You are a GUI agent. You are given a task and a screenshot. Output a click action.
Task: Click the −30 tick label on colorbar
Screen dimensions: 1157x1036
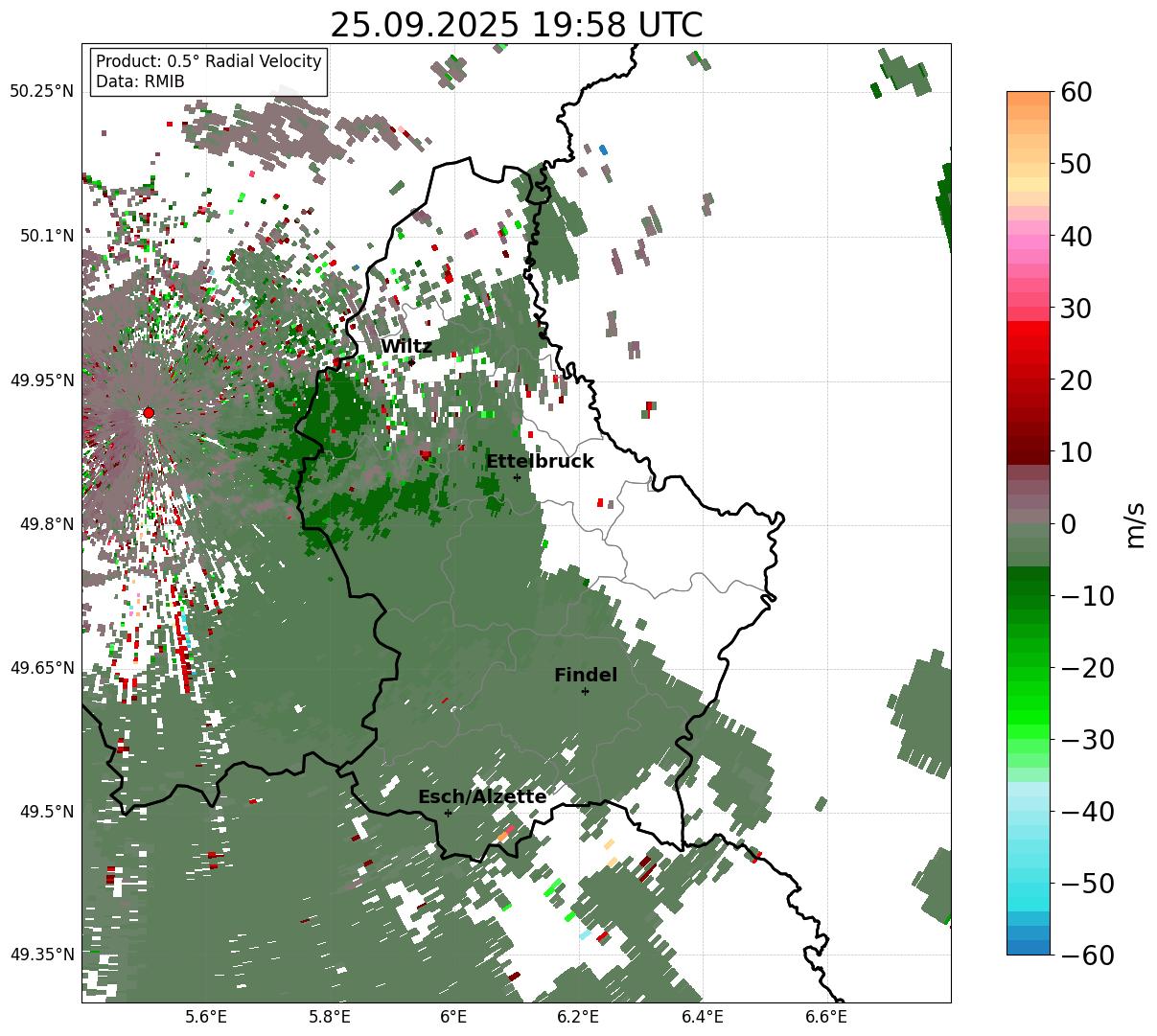coord(1088,740)
